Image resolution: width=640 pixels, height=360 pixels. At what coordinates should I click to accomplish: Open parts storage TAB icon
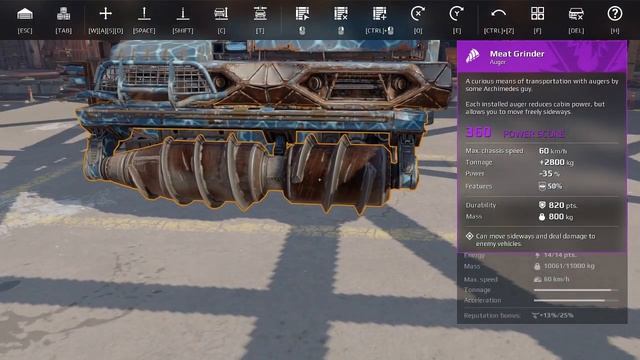coord(63,14)
